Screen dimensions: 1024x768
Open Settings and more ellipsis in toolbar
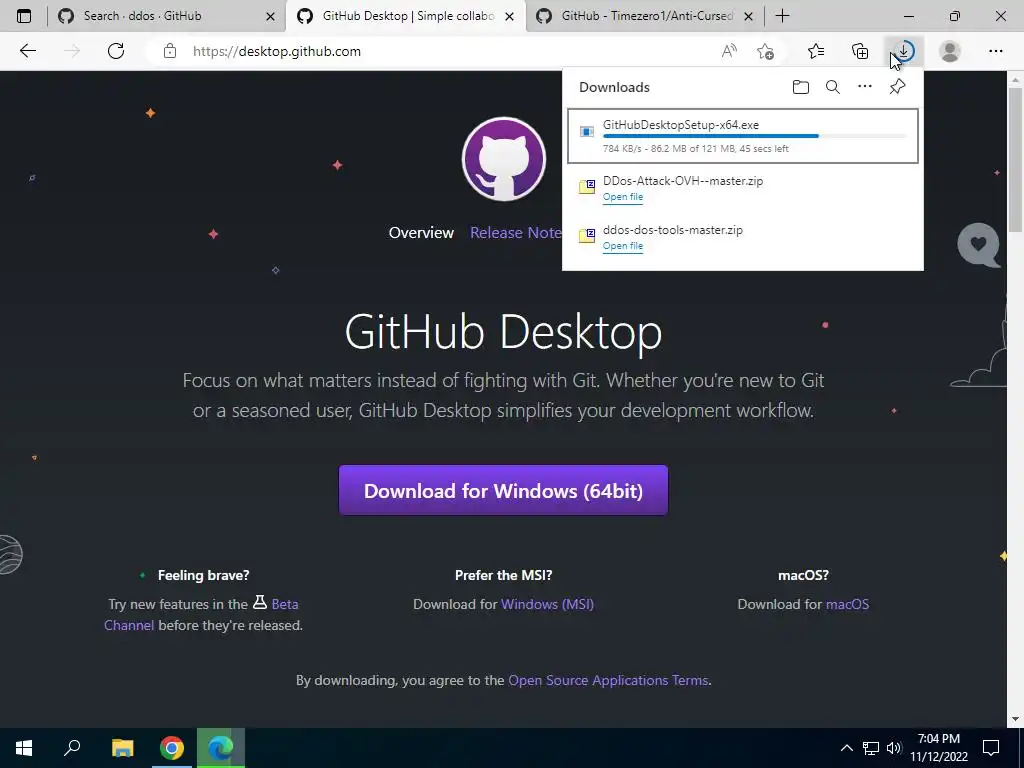pos(995,51)
